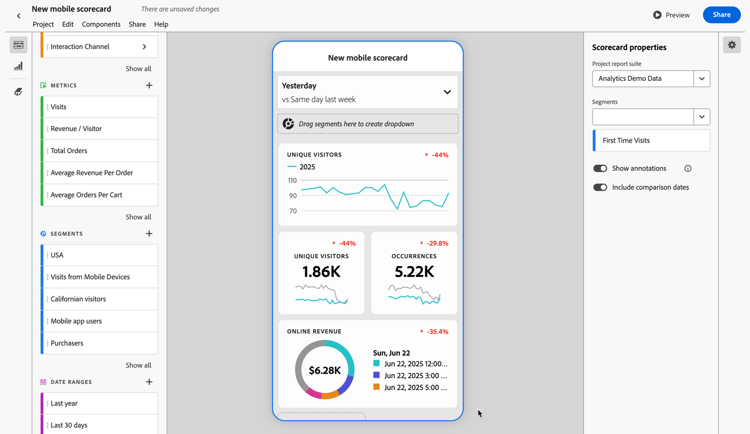The width and height of the screenshot is (750, 434).
Task: Click the Analytics Demo Data report suite field
Action: pos(643,78)
